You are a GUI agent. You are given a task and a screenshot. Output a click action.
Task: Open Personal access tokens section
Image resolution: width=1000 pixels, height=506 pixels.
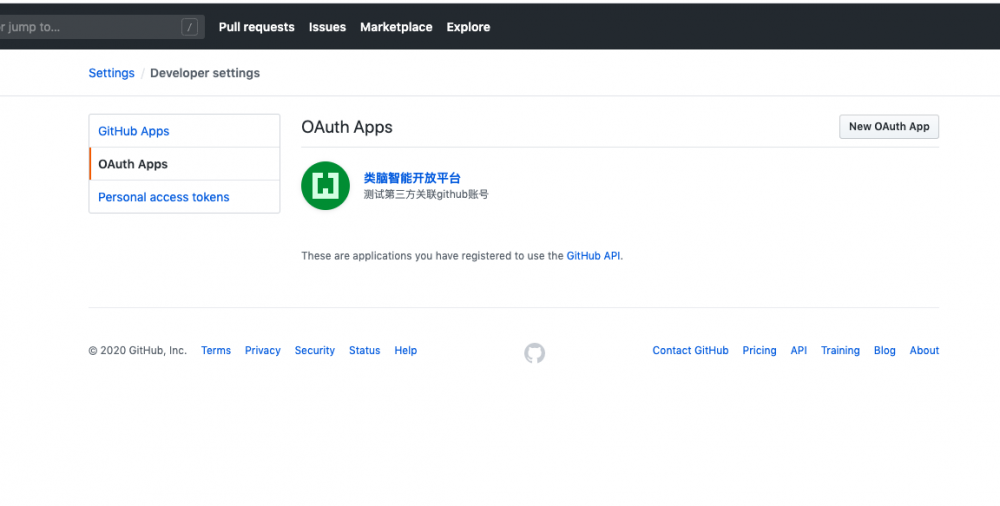164,197
